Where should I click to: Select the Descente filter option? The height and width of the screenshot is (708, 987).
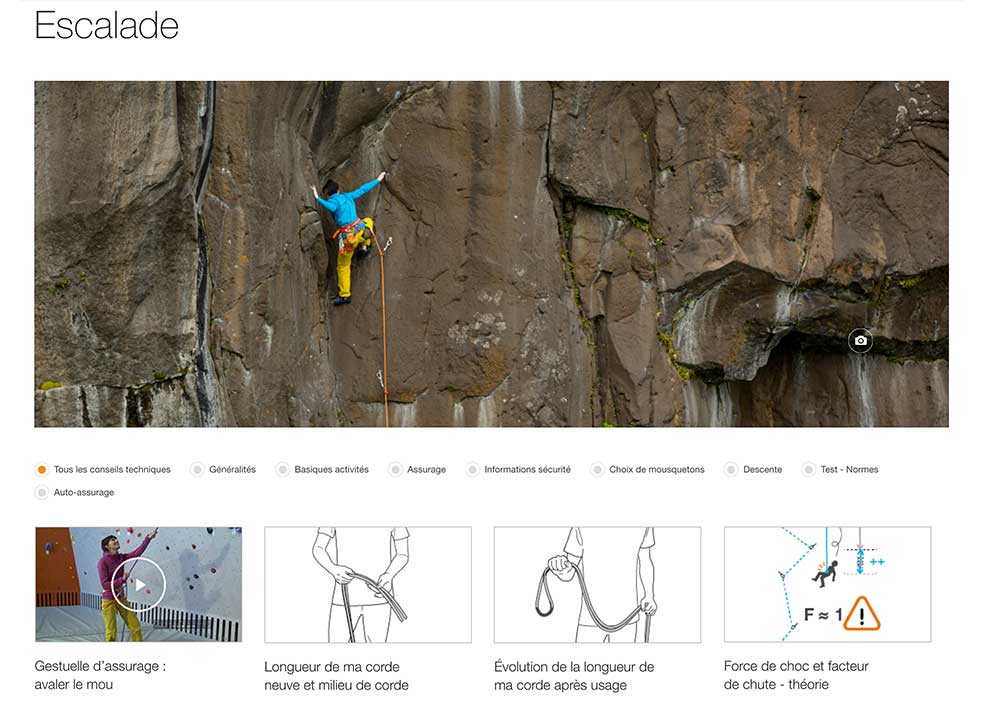[x=731, y=469]
